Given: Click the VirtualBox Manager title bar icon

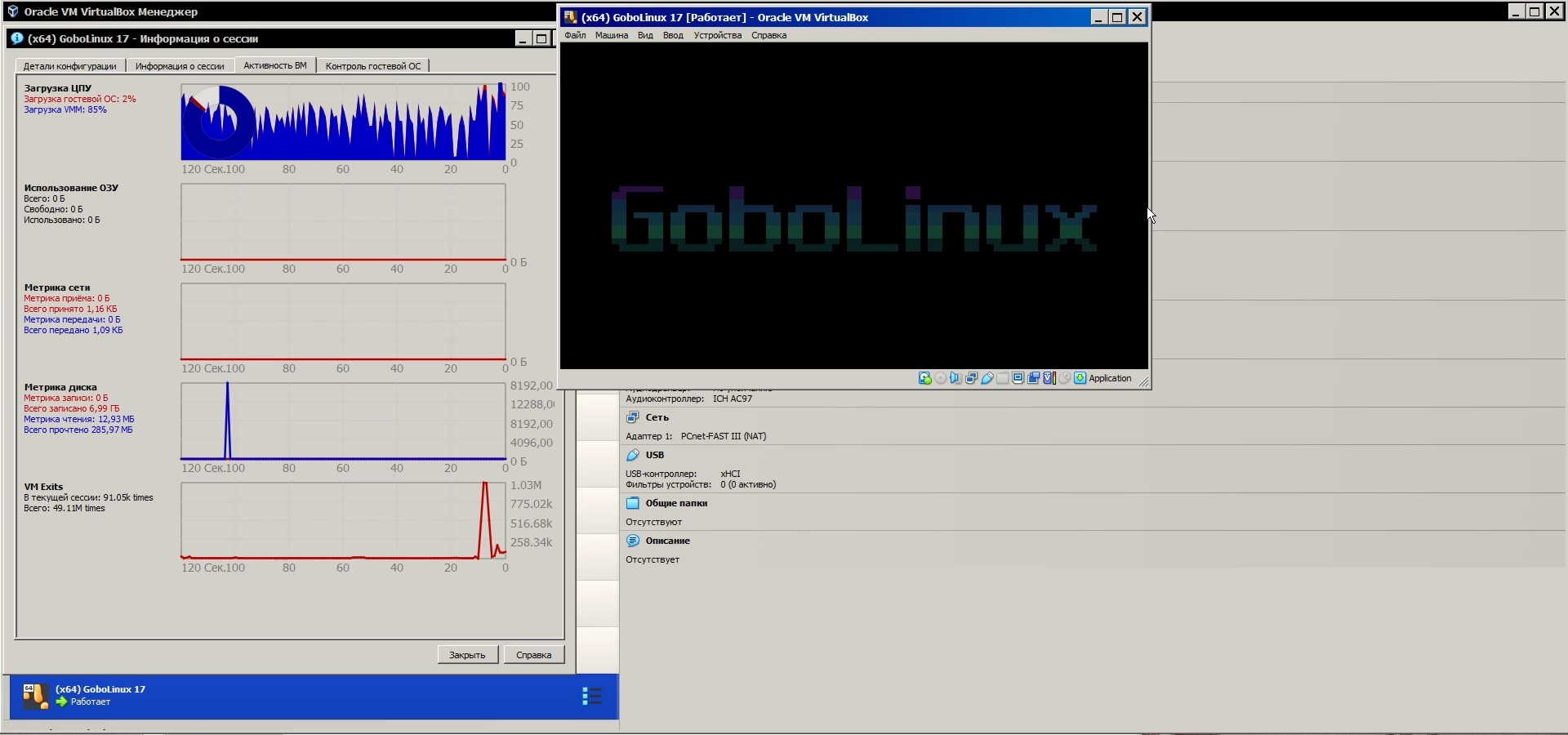Looking at the screenshot, I should coord(12,11).
